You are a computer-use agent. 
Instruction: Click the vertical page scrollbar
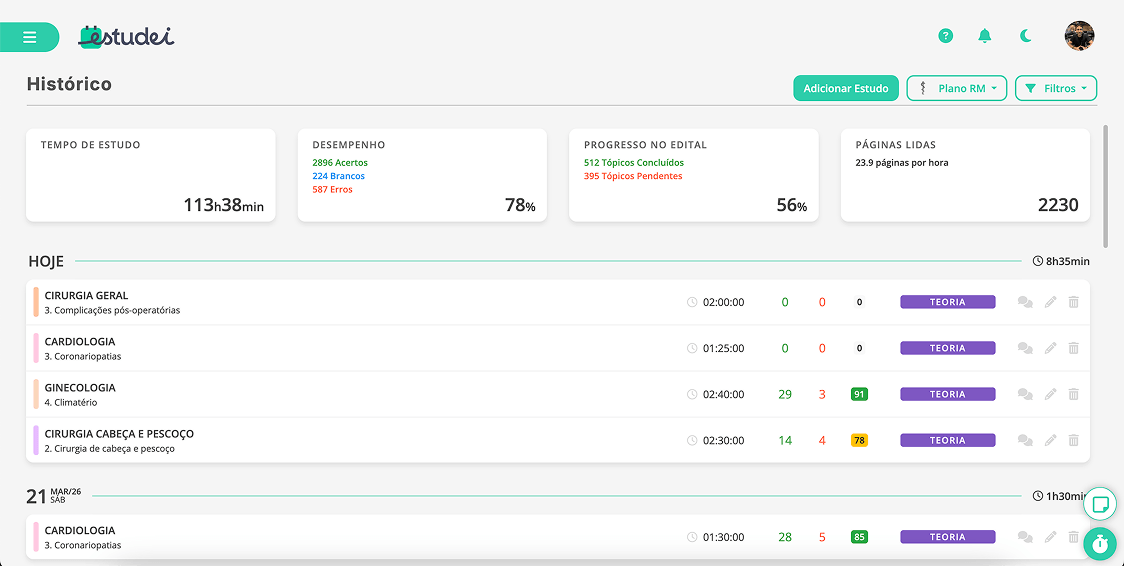(1105, 185)
